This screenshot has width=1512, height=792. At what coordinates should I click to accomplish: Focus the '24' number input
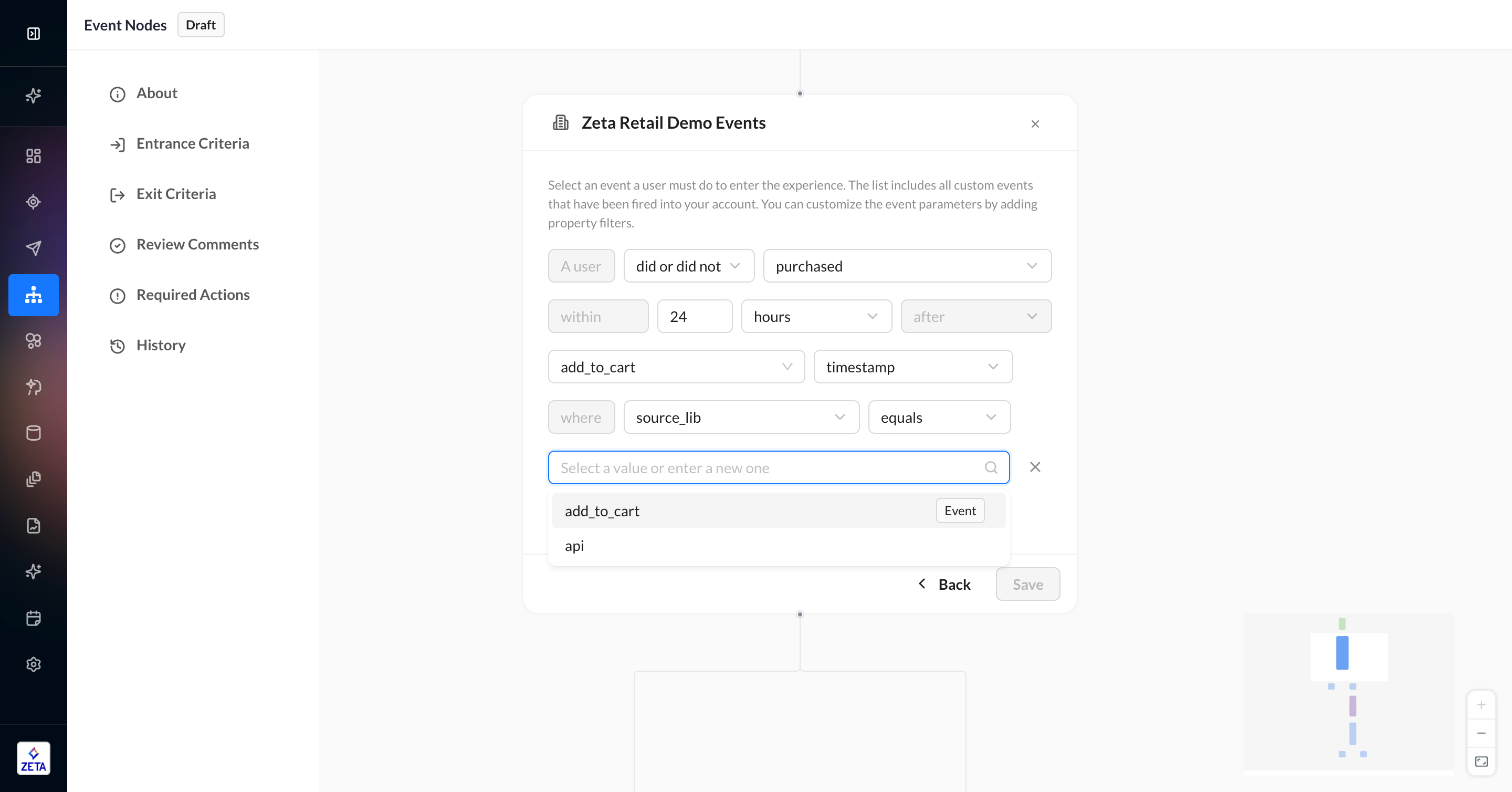pyautogui.click(x=695, y=317)
